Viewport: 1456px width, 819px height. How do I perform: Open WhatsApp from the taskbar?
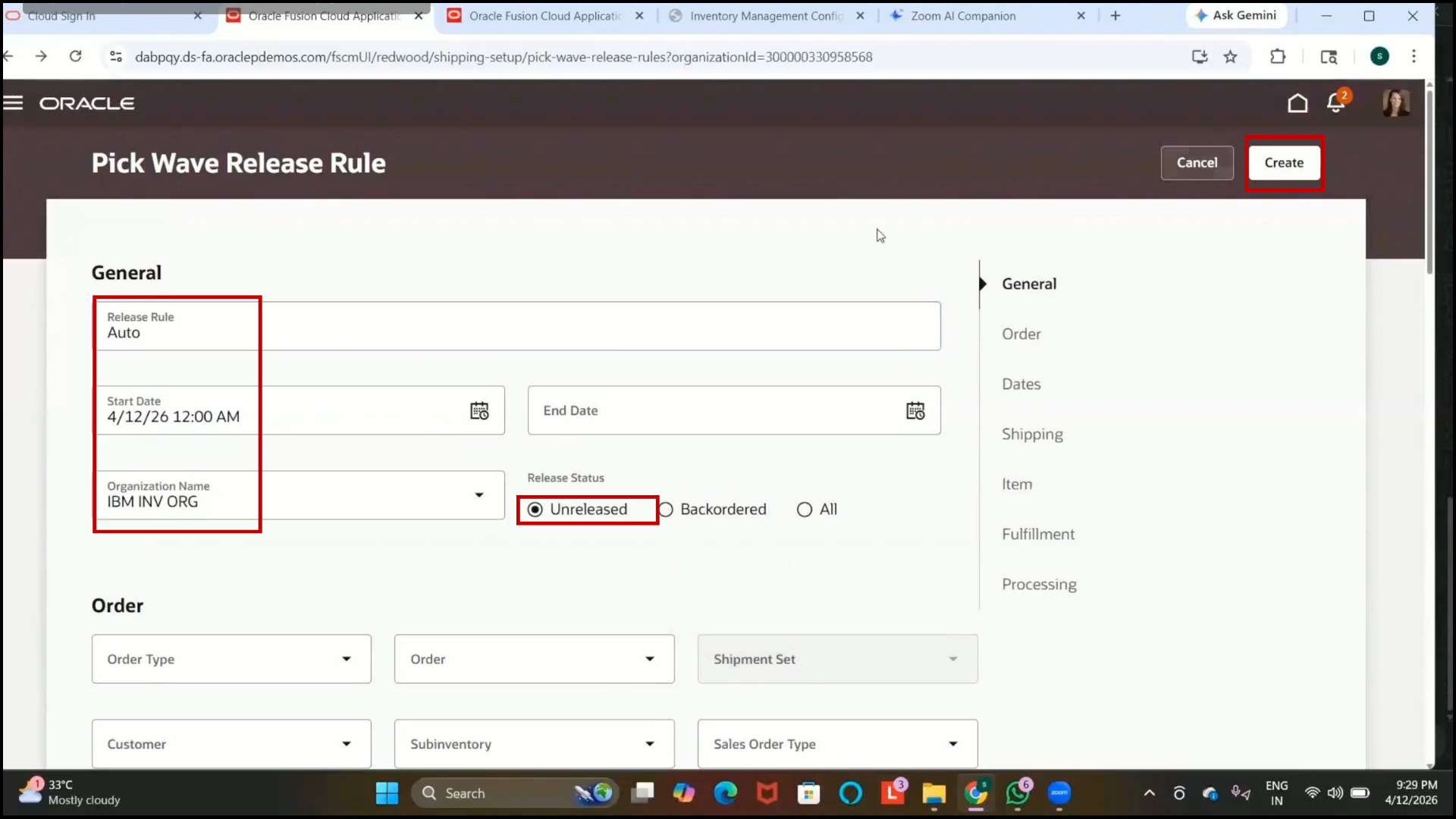click(1018, 793)
